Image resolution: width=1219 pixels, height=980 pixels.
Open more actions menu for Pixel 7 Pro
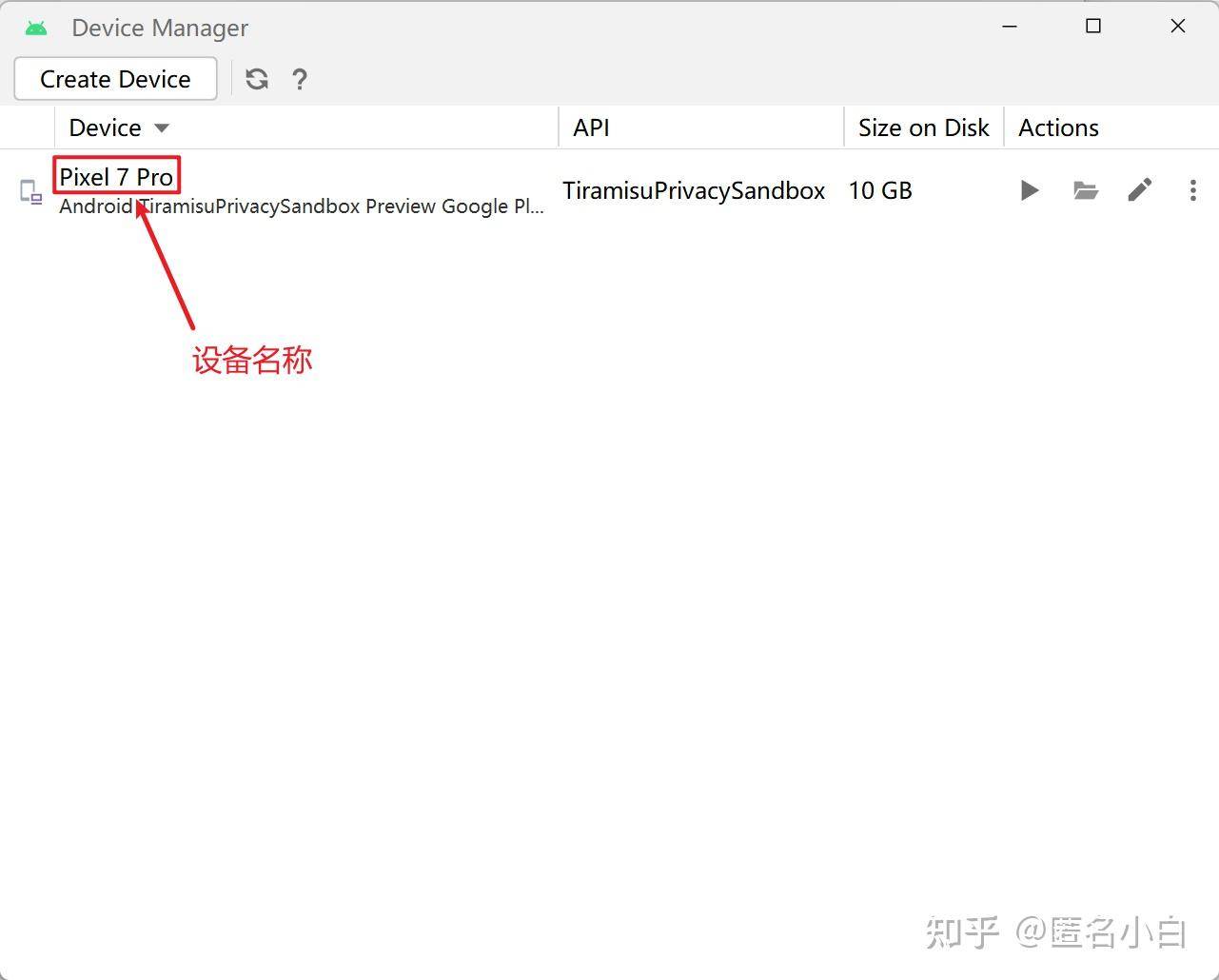(x=1192, y=190)
